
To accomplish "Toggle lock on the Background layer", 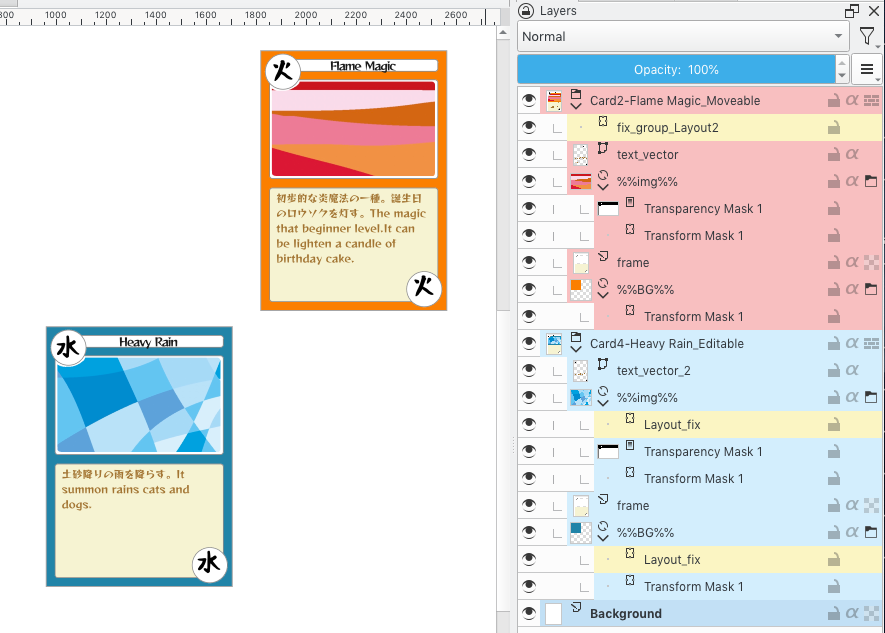I will pos(833,614).
